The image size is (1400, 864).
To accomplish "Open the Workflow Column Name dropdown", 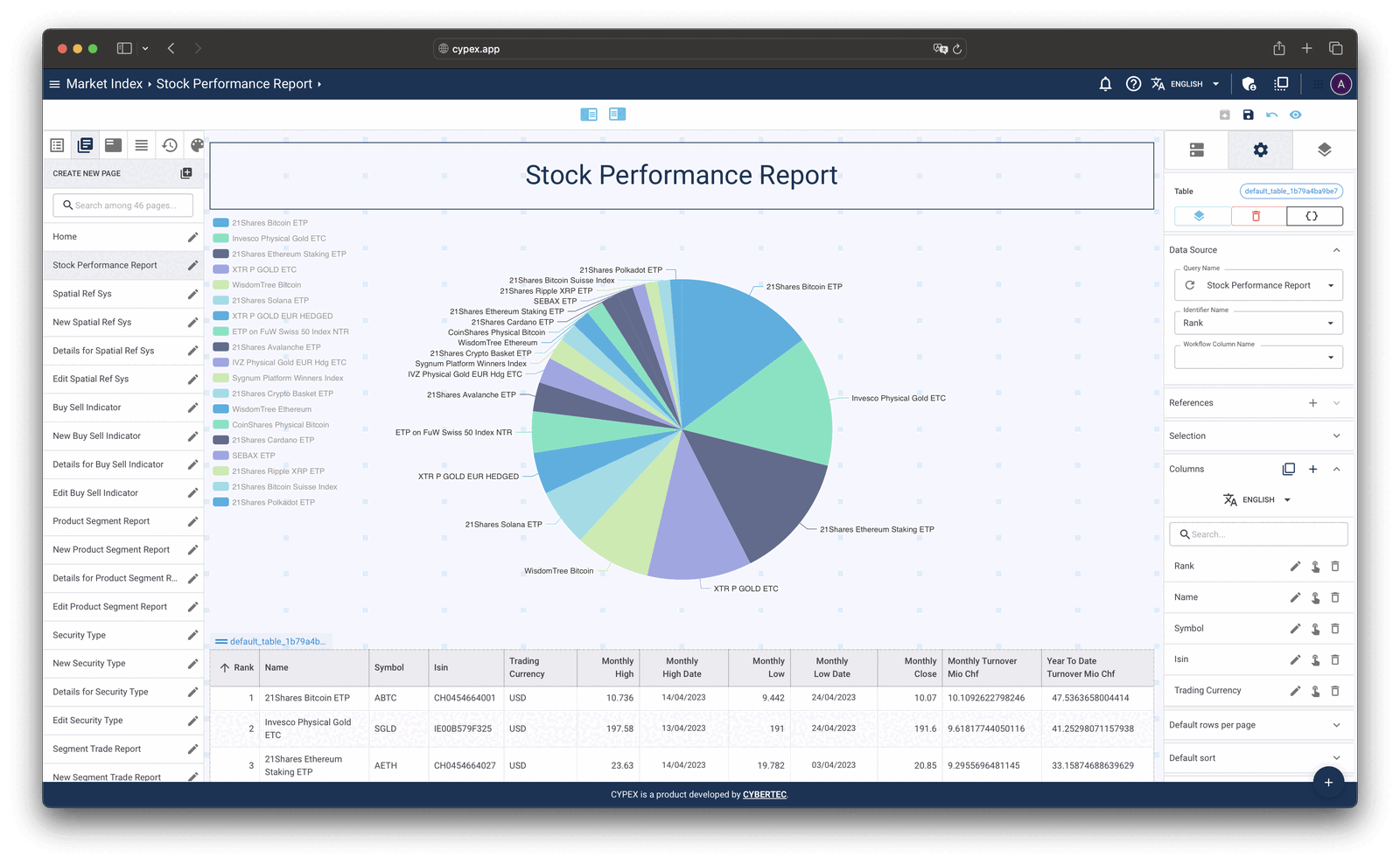I will click(1258, 357).
